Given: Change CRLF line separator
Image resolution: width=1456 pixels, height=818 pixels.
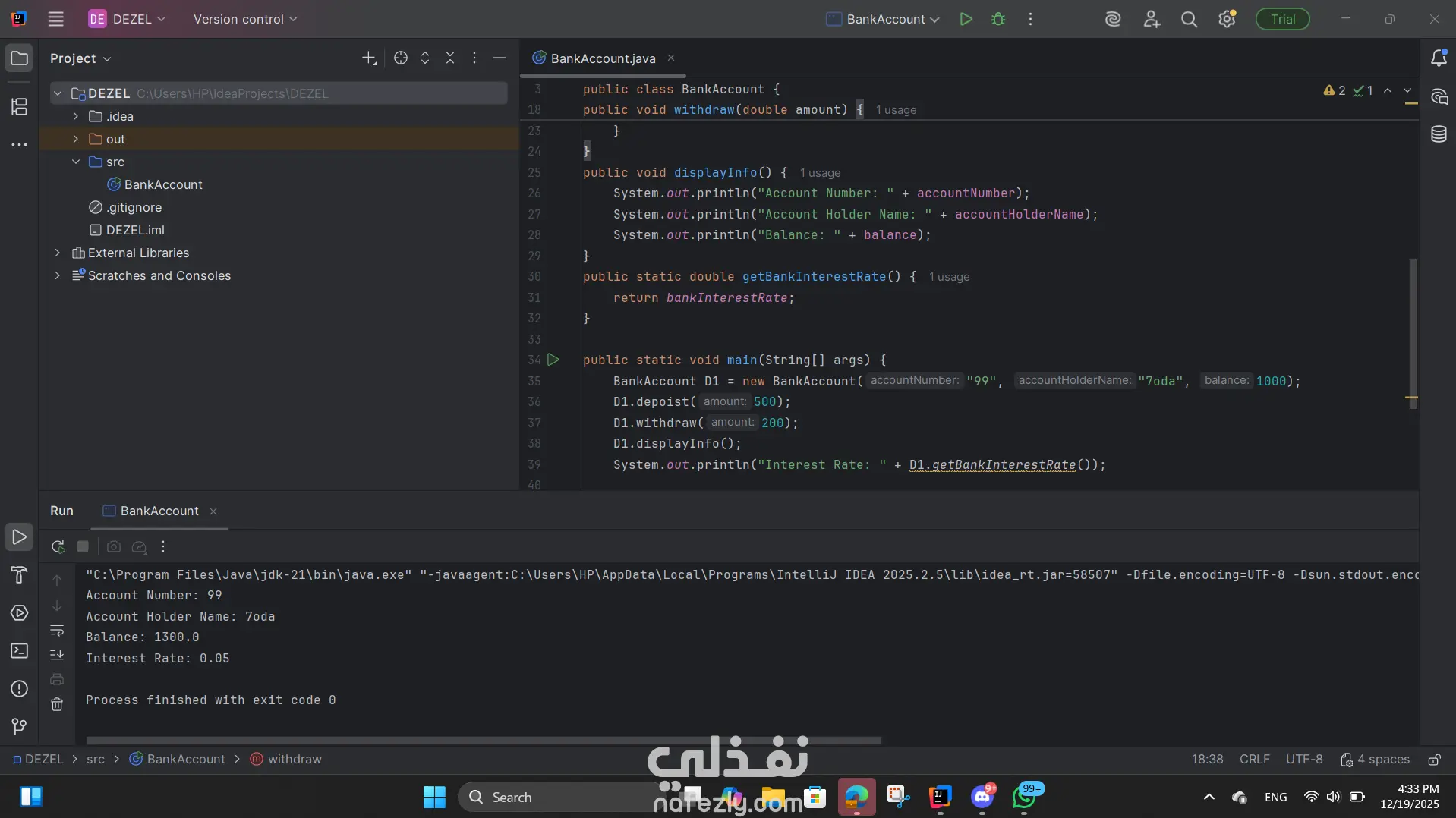Looking at the screenshot, I should pos(1255,759).
